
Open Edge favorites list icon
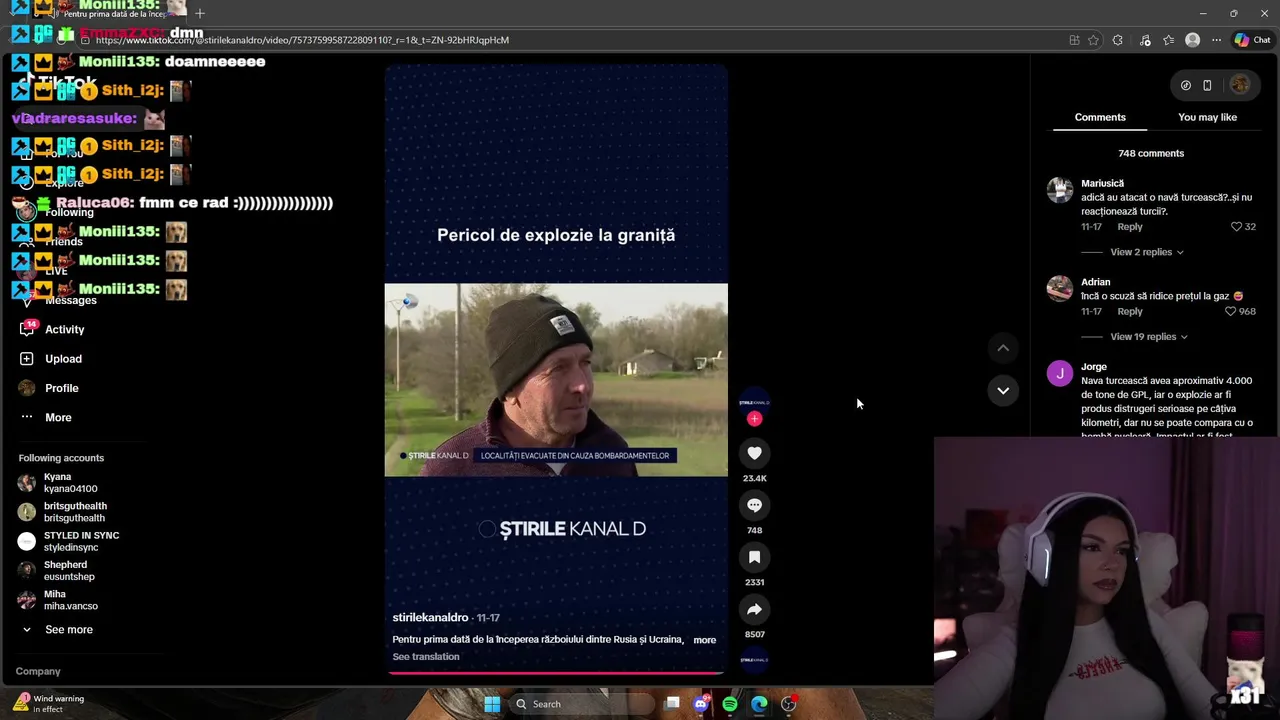[x=1168, y=40]
